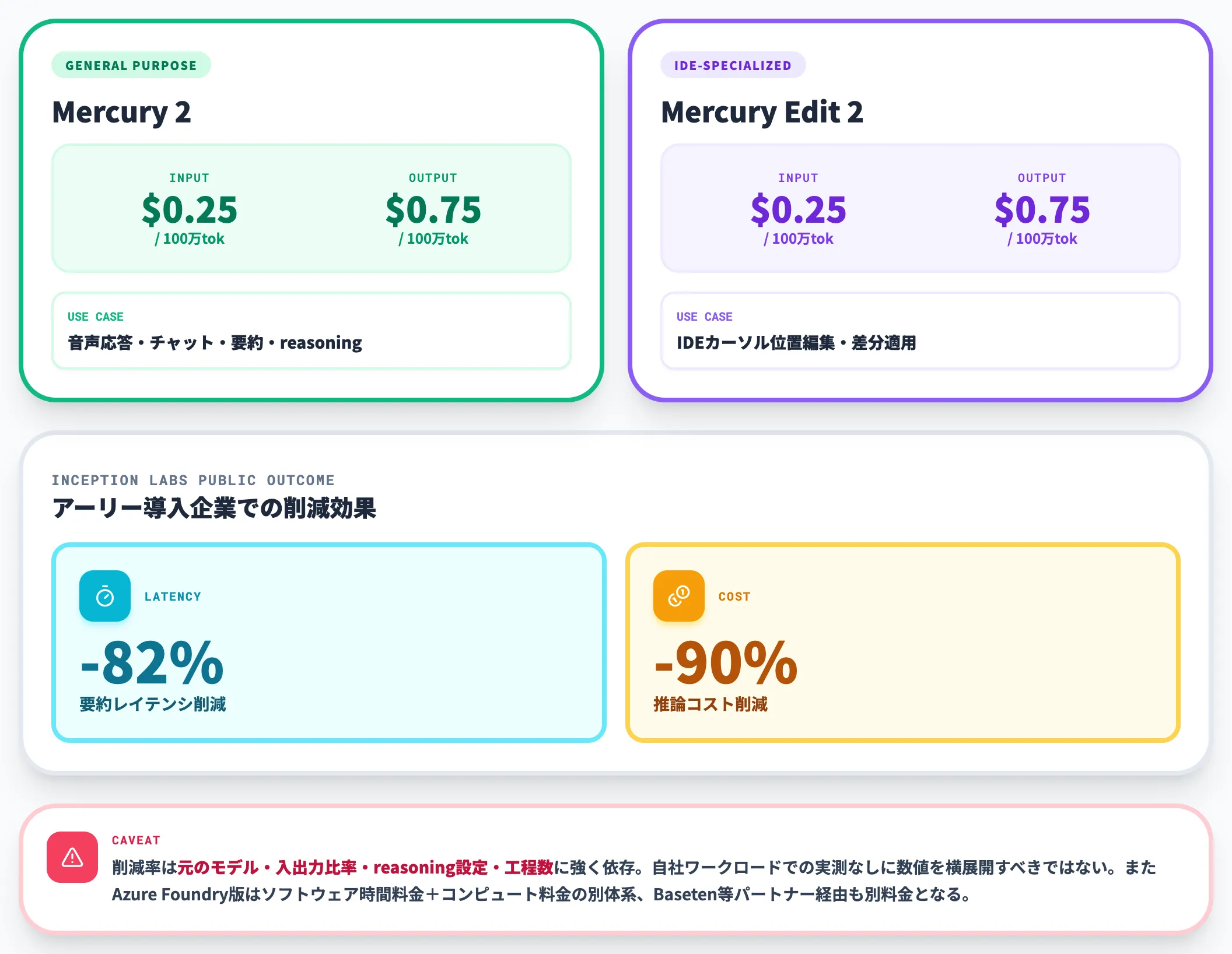
Task: Click the Mercury 2 use case text with reasoning
Action: pos(215,342)
